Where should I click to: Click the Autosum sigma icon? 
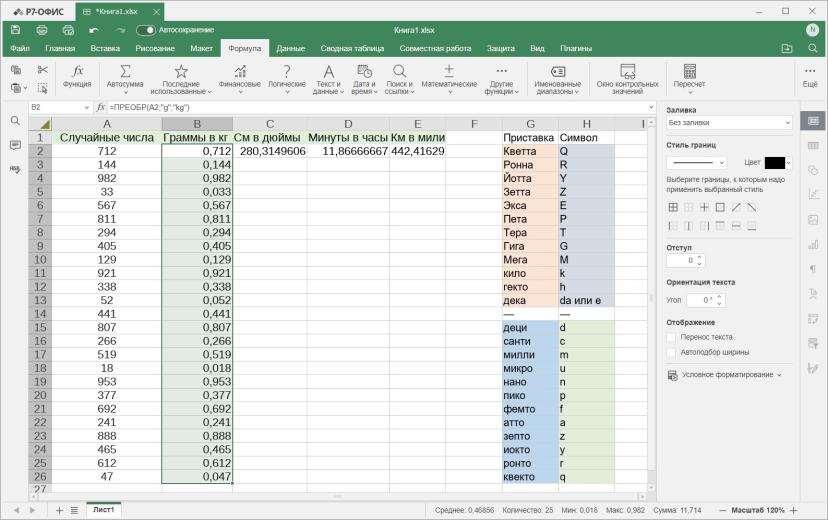125,71
